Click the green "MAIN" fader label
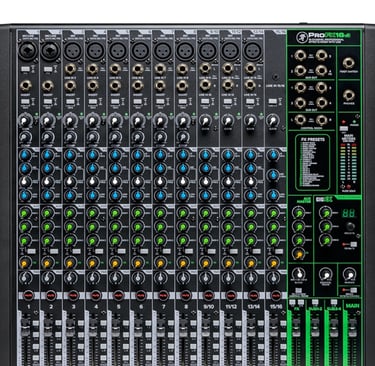 (x=352, y=305)
